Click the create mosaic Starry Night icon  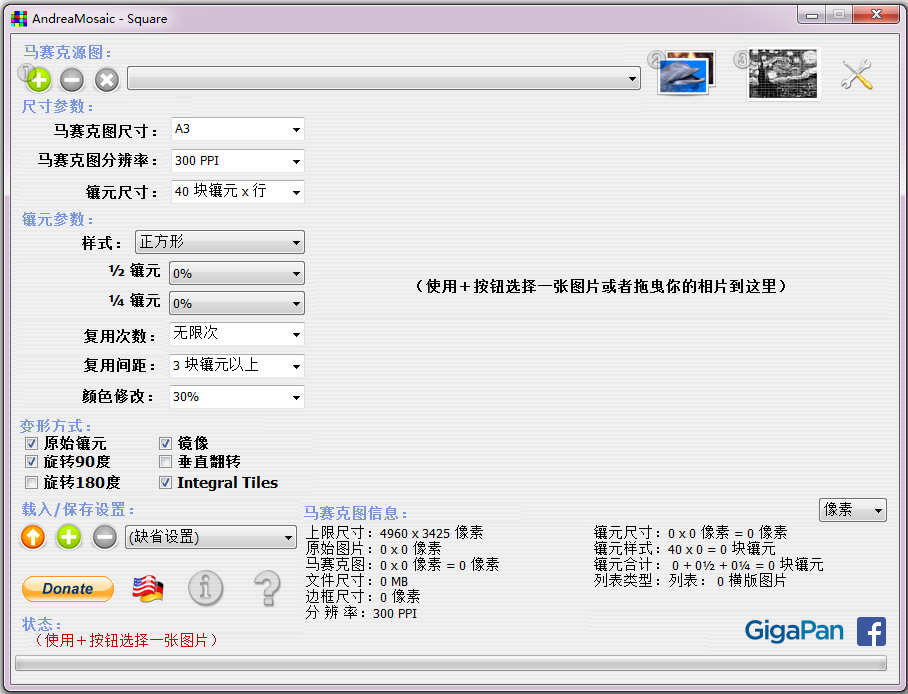tap(783, 75)
